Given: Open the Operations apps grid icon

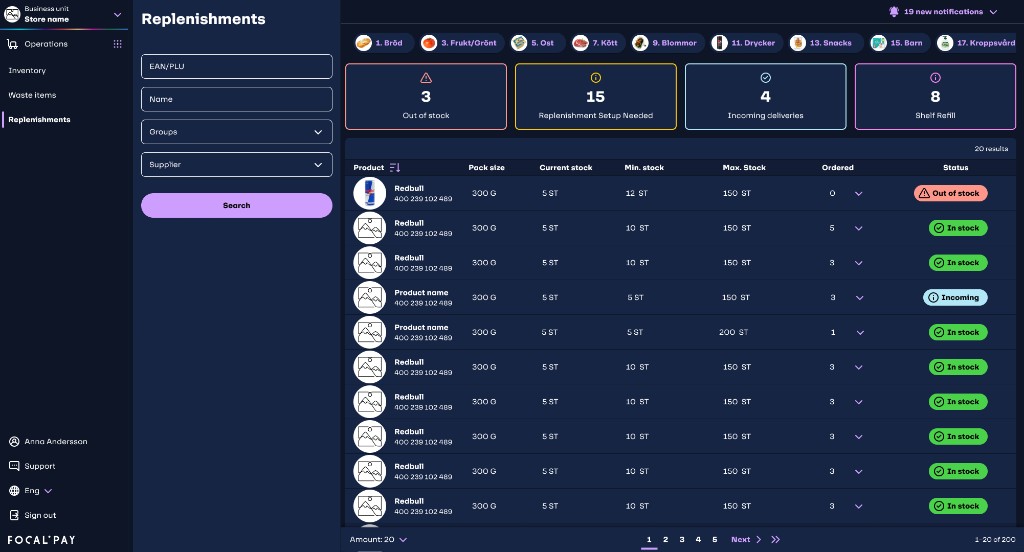Looking at the screenshot, I should [118, 44].
